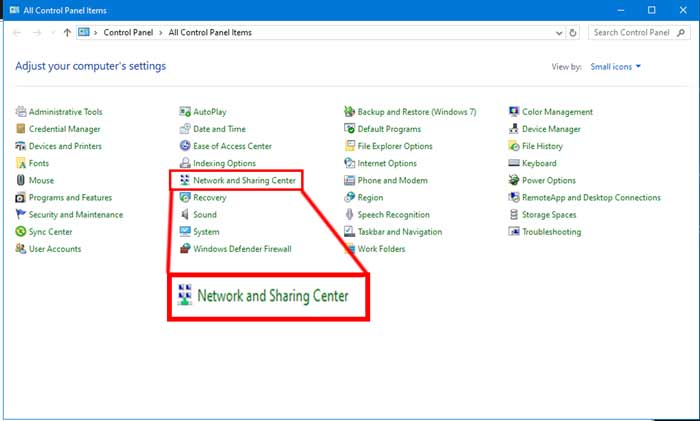Open the Sync Center icon
This screenshot has width=700, height=421.
21,231
